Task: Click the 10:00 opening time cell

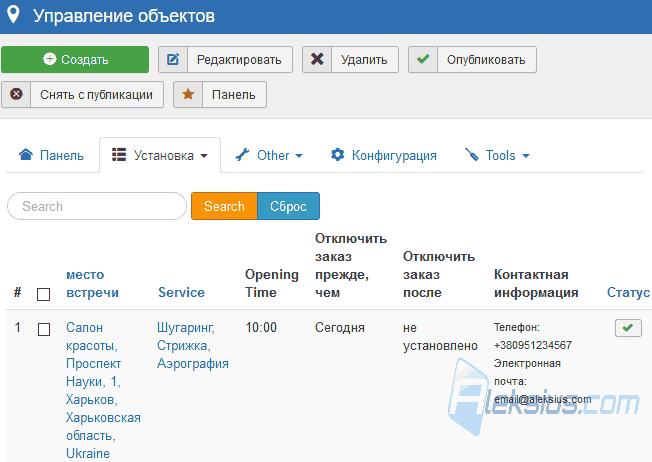Action: tap(261, 327)
